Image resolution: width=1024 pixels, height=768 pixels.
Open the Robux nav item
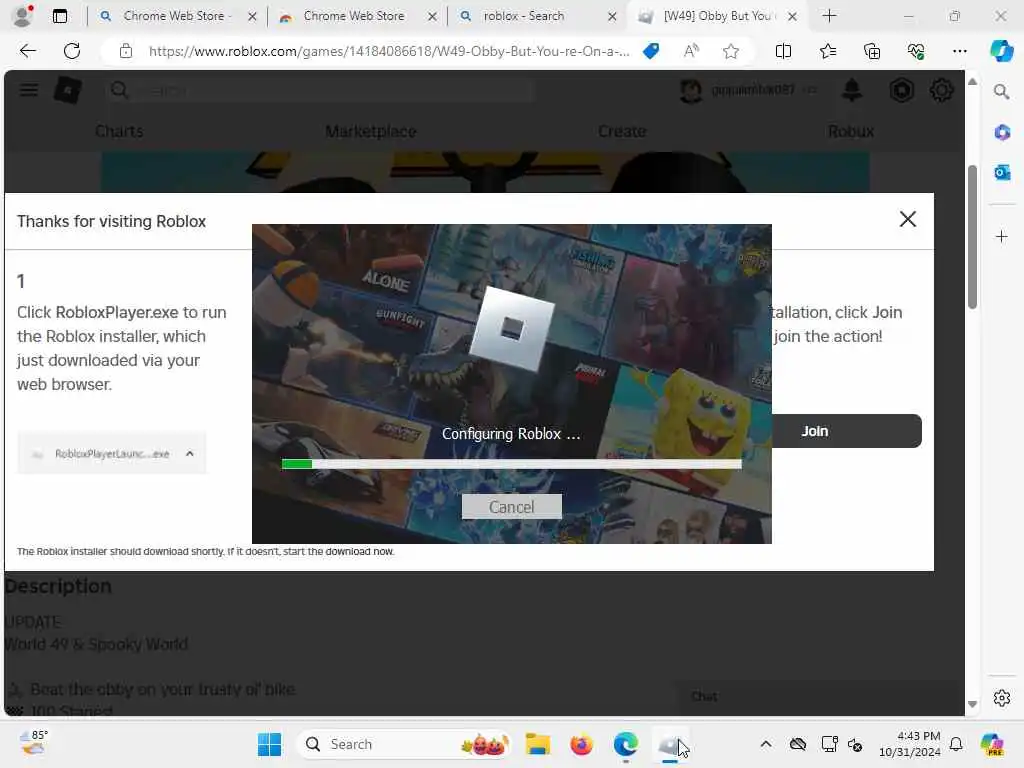point(851,131)
